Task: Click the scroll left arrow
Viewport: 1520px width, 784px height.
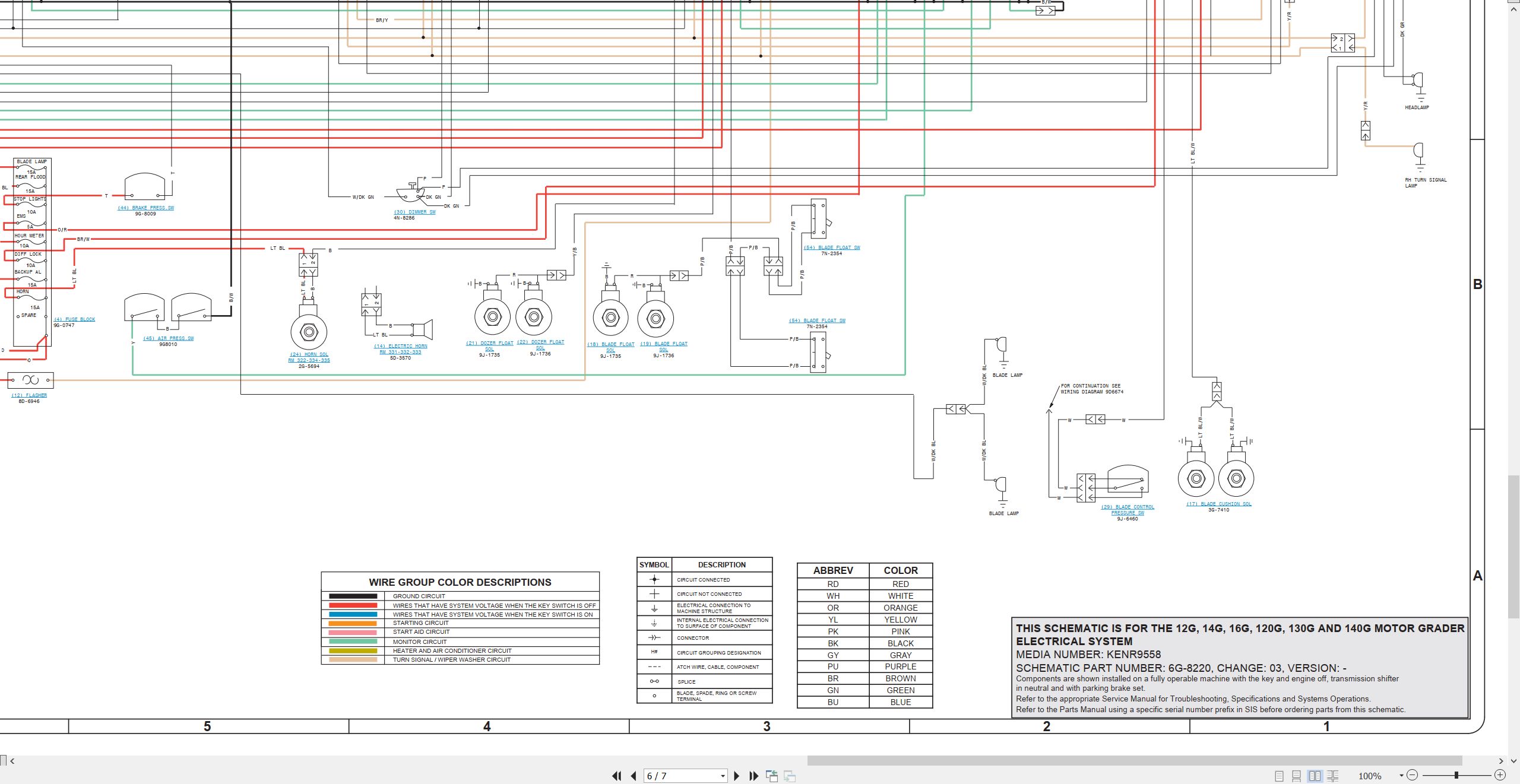Action: coord(12,761)
